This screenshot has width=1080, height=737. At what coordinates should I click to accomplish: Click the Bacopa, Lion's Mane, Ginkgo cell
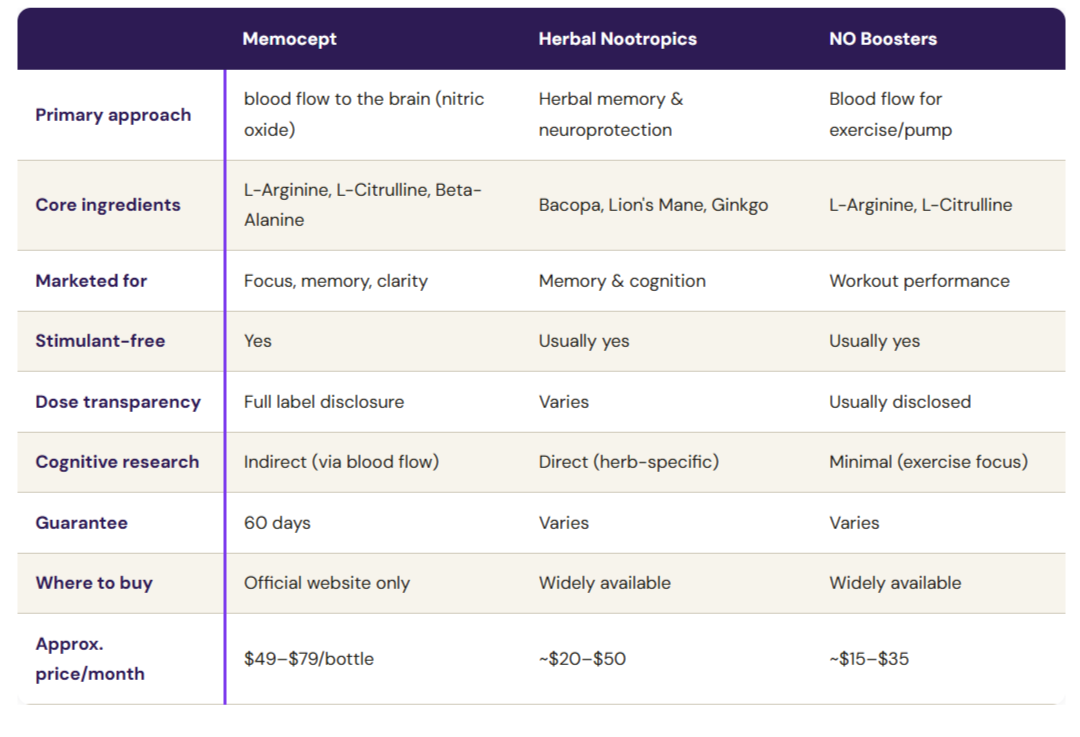pyautogui.click(x=653, y=205)
